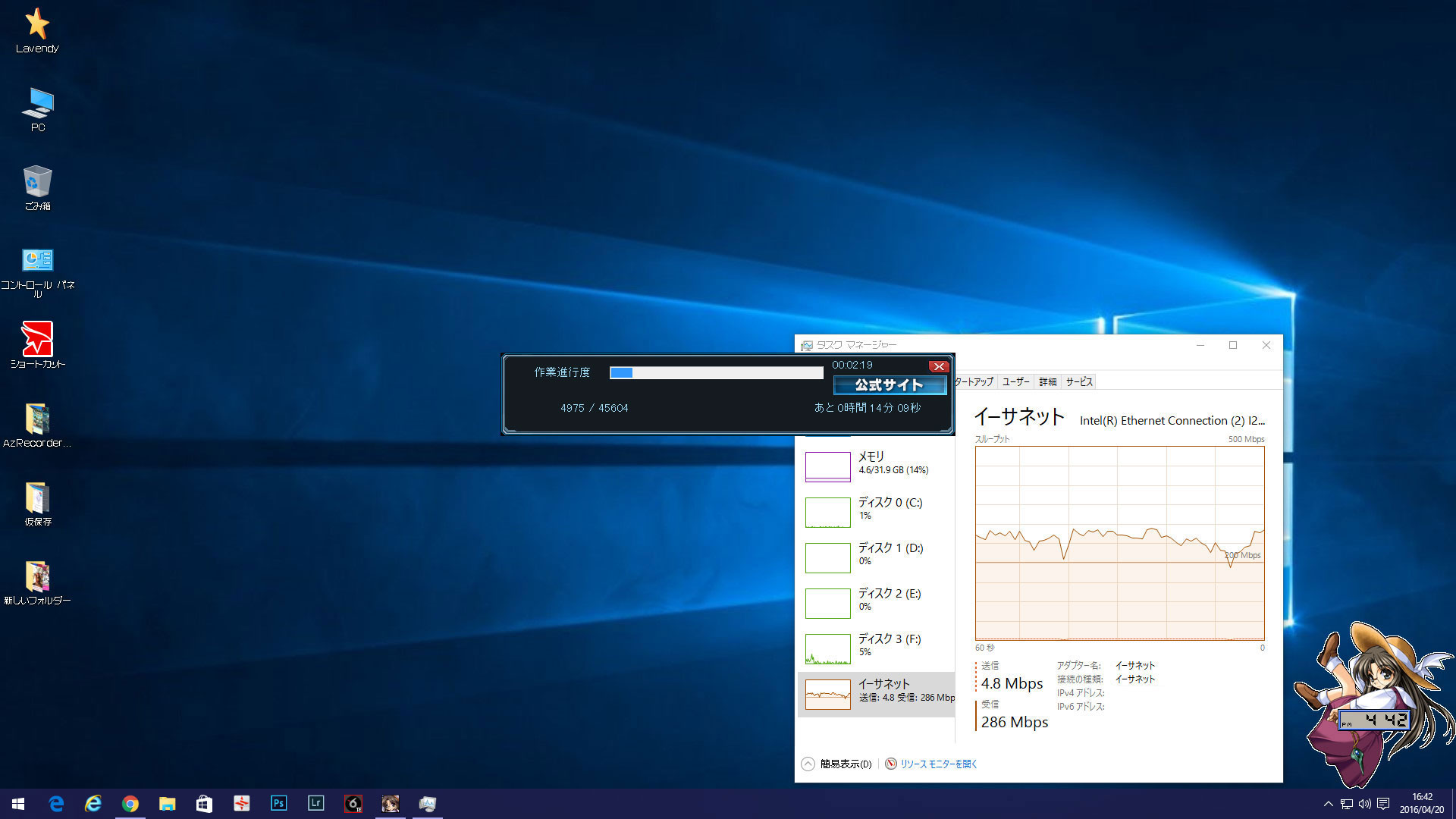Open the network icon in system tray
Viewport: 1456px width, 819px height.
[x=1346, y=804]
